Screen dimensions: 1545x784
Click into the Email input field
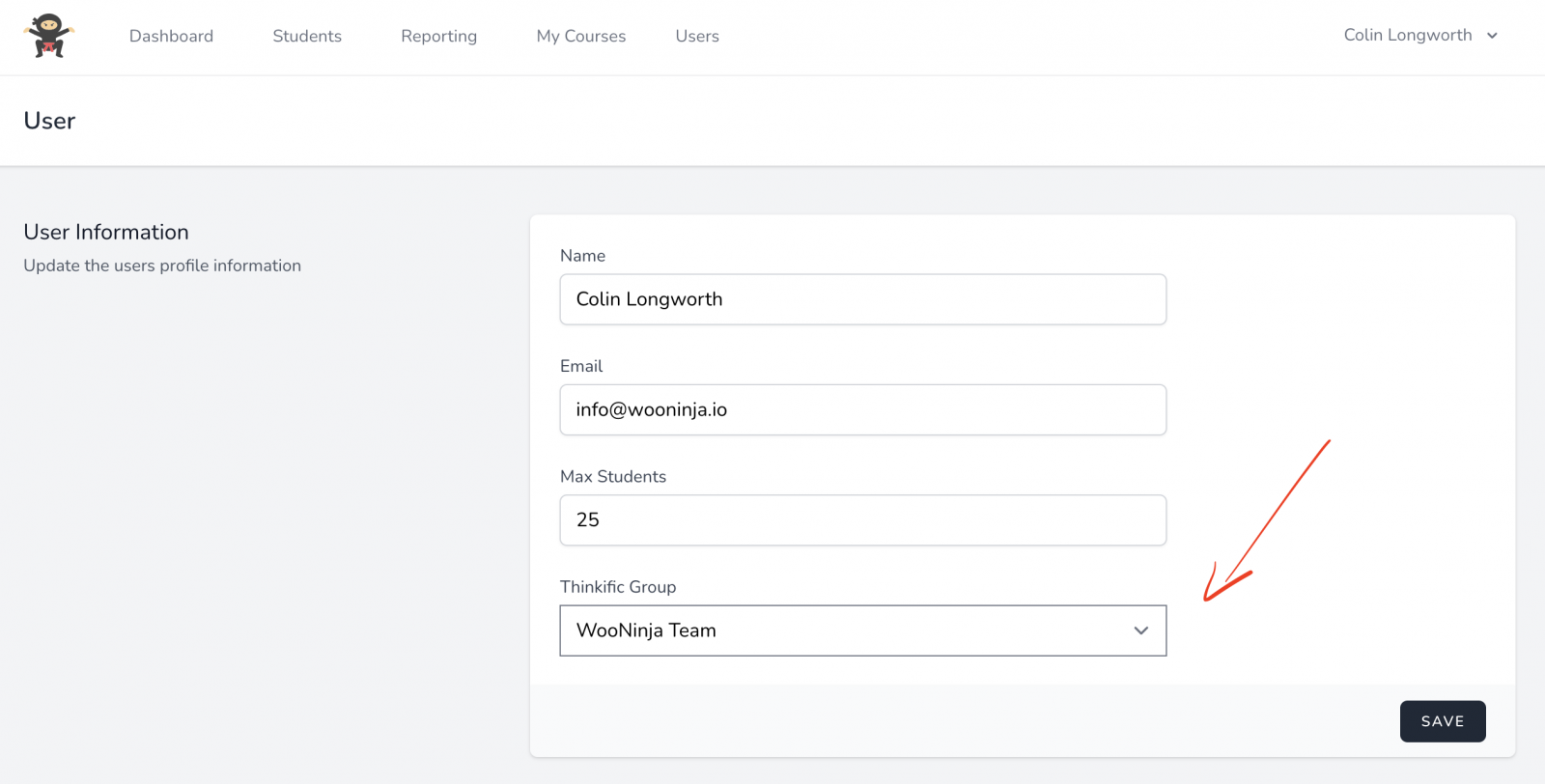pyautogui.click(x=862, y=409)
